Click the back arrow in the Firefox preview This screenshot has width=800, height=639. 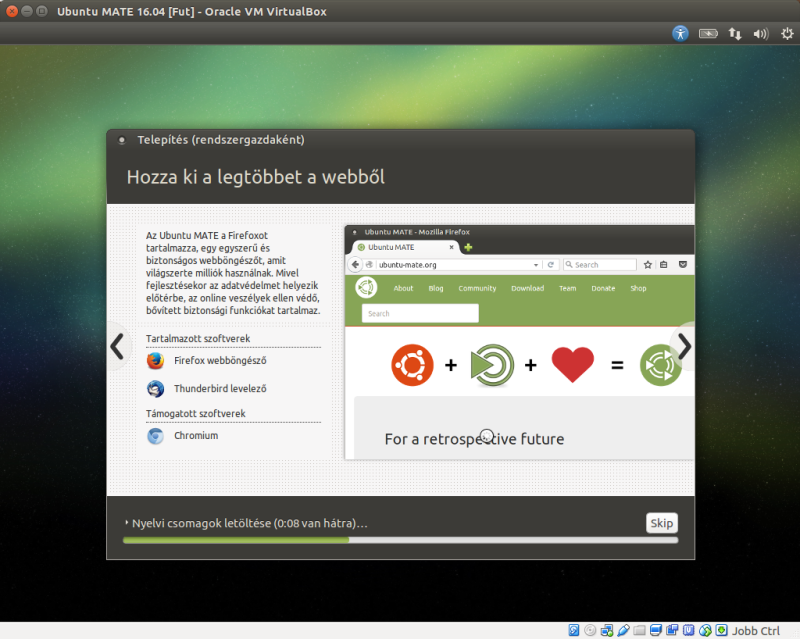point(355,264)
